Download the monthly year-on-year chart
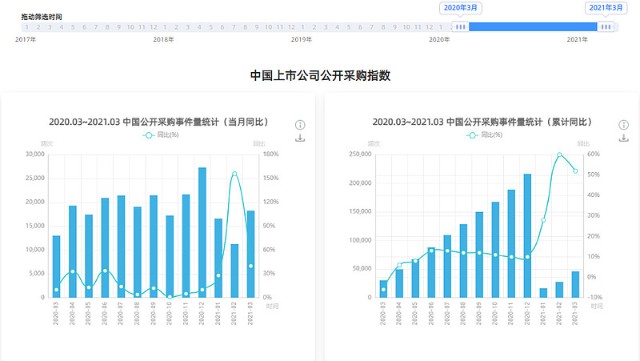 pyautogui.click(x=300, y=138)
